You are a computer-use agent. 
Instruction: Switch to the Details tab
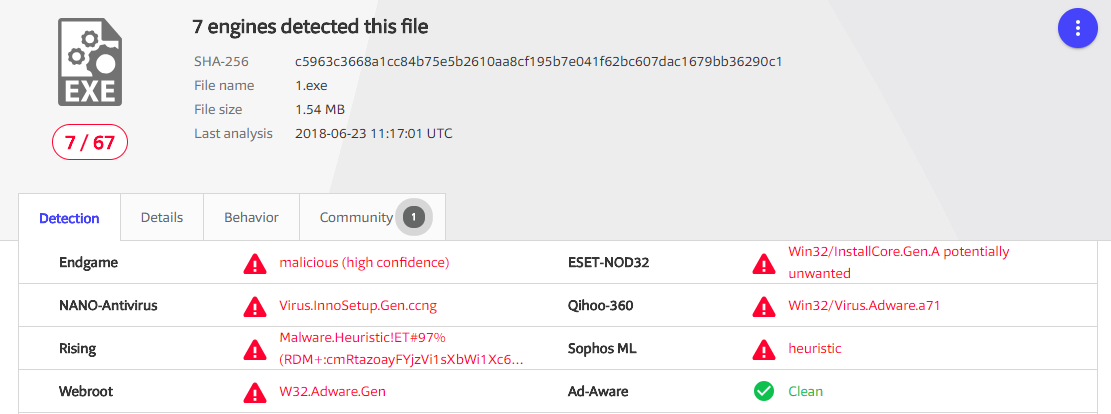pyautogui.click(x=162, y=217)
